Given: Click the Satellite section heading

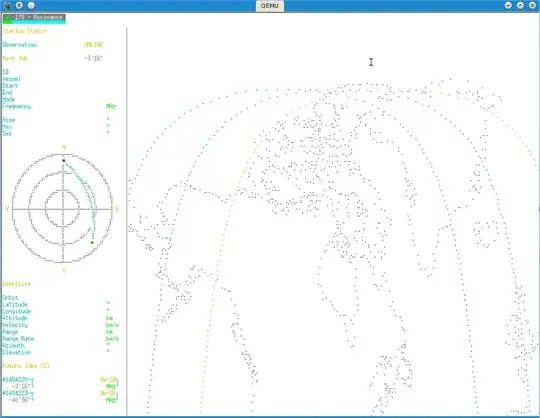Looking at the screenshot, I should point(17,284).
